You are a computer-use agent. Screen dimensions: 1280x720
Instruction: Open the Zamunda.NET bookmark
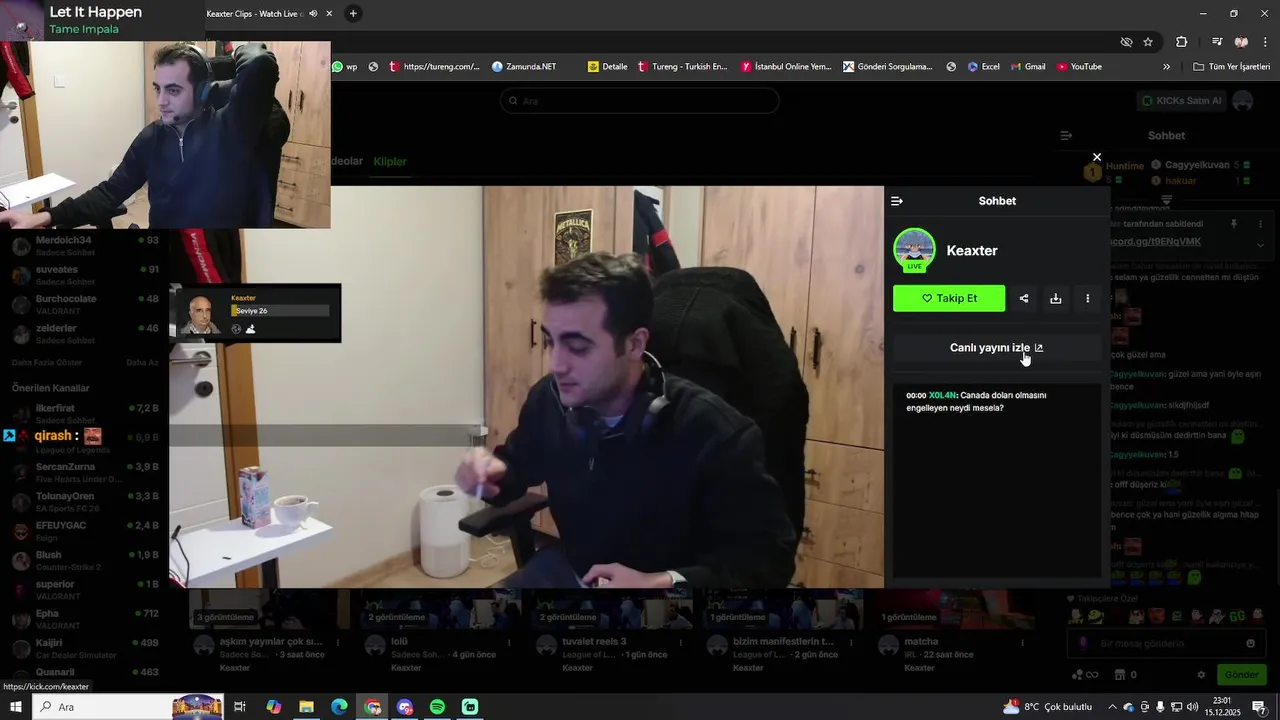click(524, 67)
